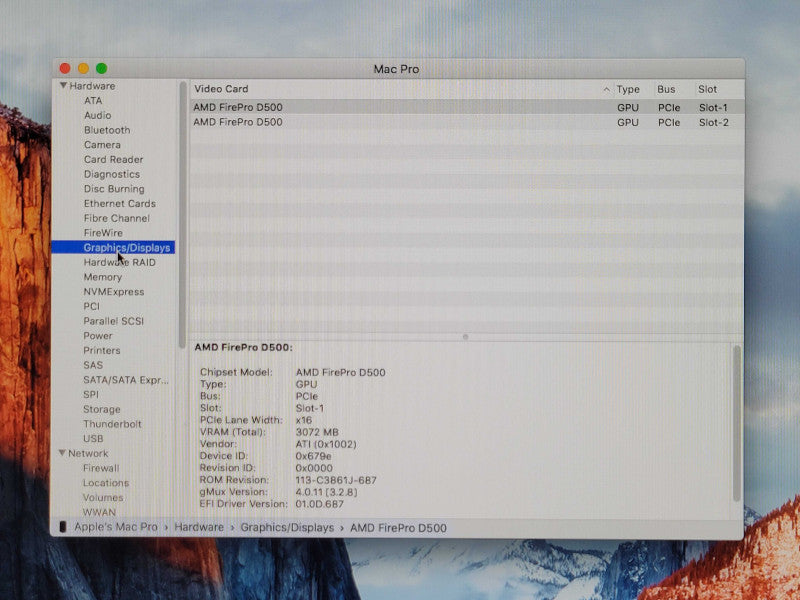
Task: Open Card Reader information
Action: click(x=113, y=159)
